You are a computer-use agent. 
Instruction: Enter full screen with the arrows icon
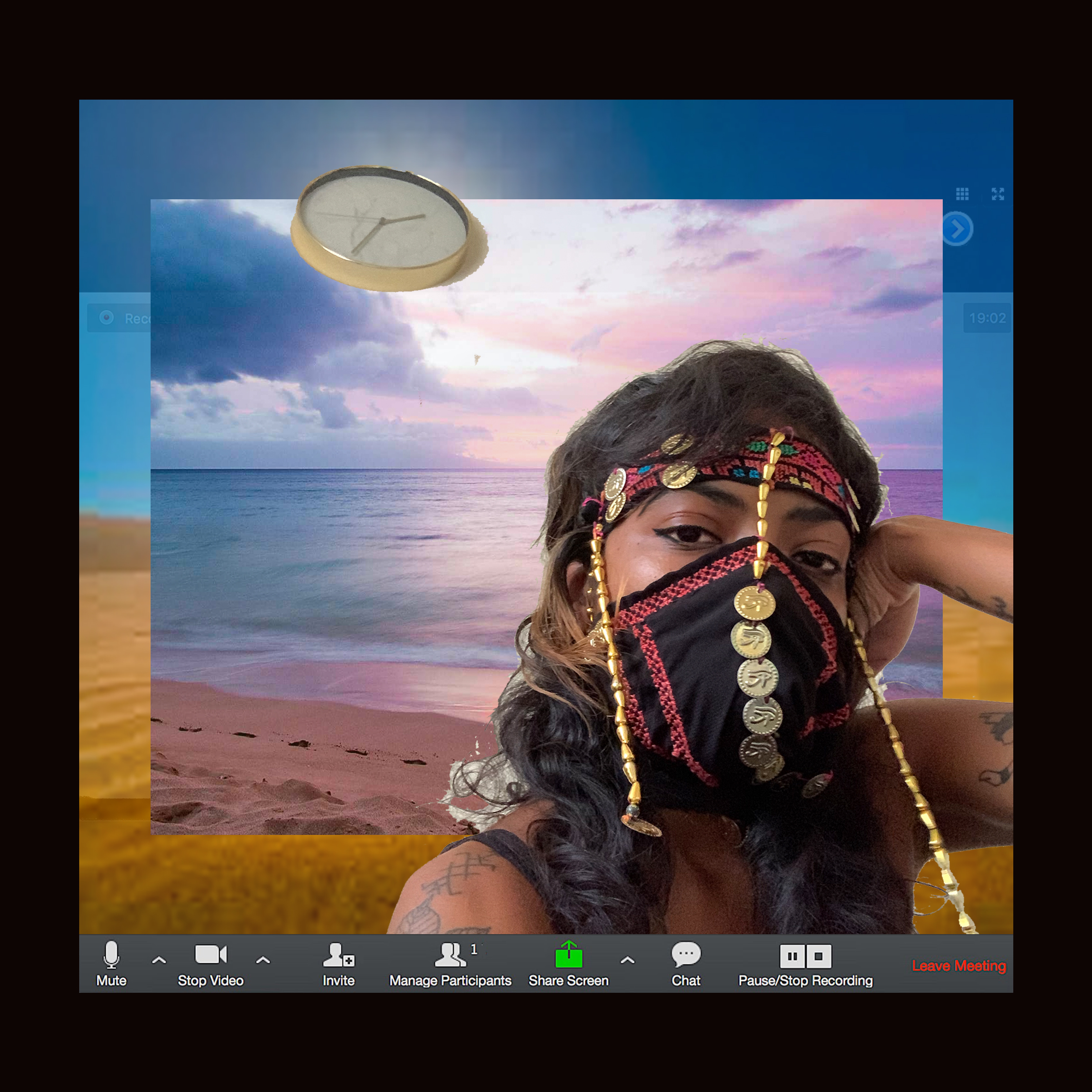coord(998,194)
